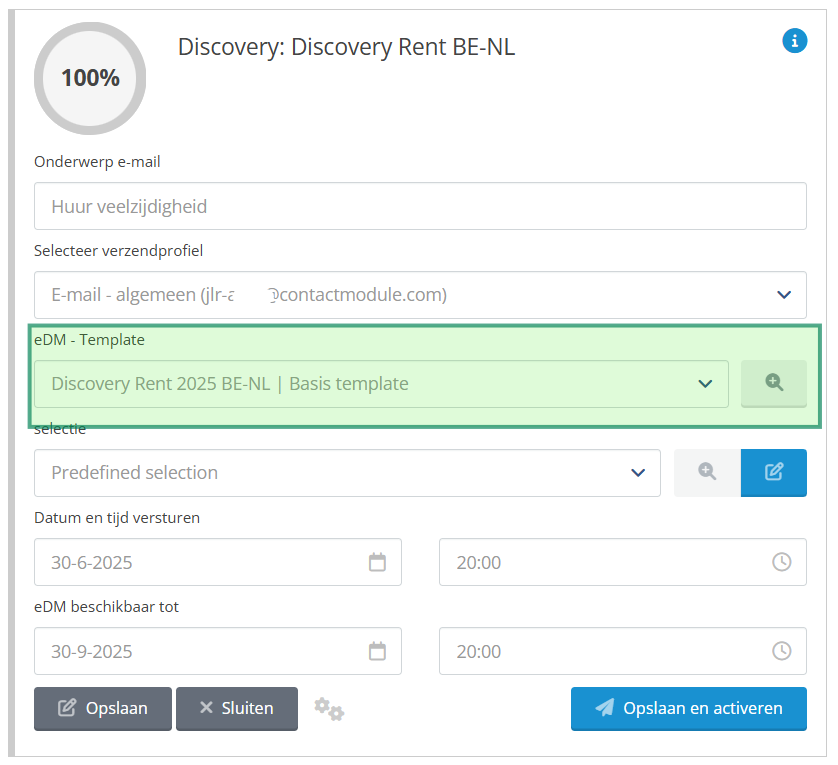The image size is (838, 765).
Task: Preview the selection with magnifier button
Action: [707, 473]
